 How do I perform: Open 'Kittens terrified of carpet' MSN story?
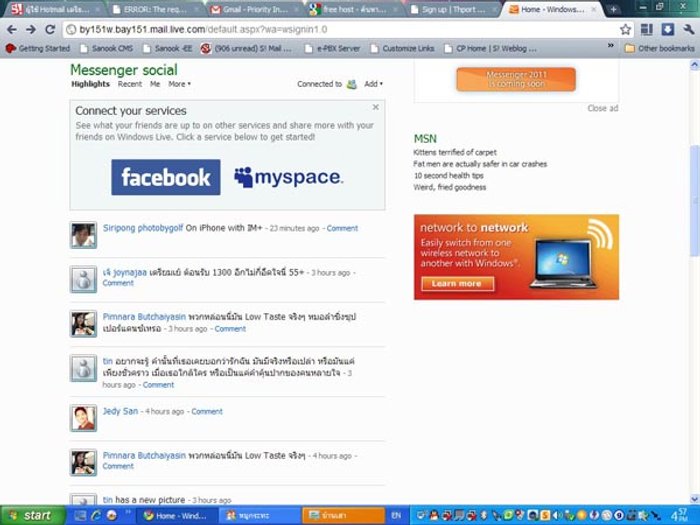(455, 152)
